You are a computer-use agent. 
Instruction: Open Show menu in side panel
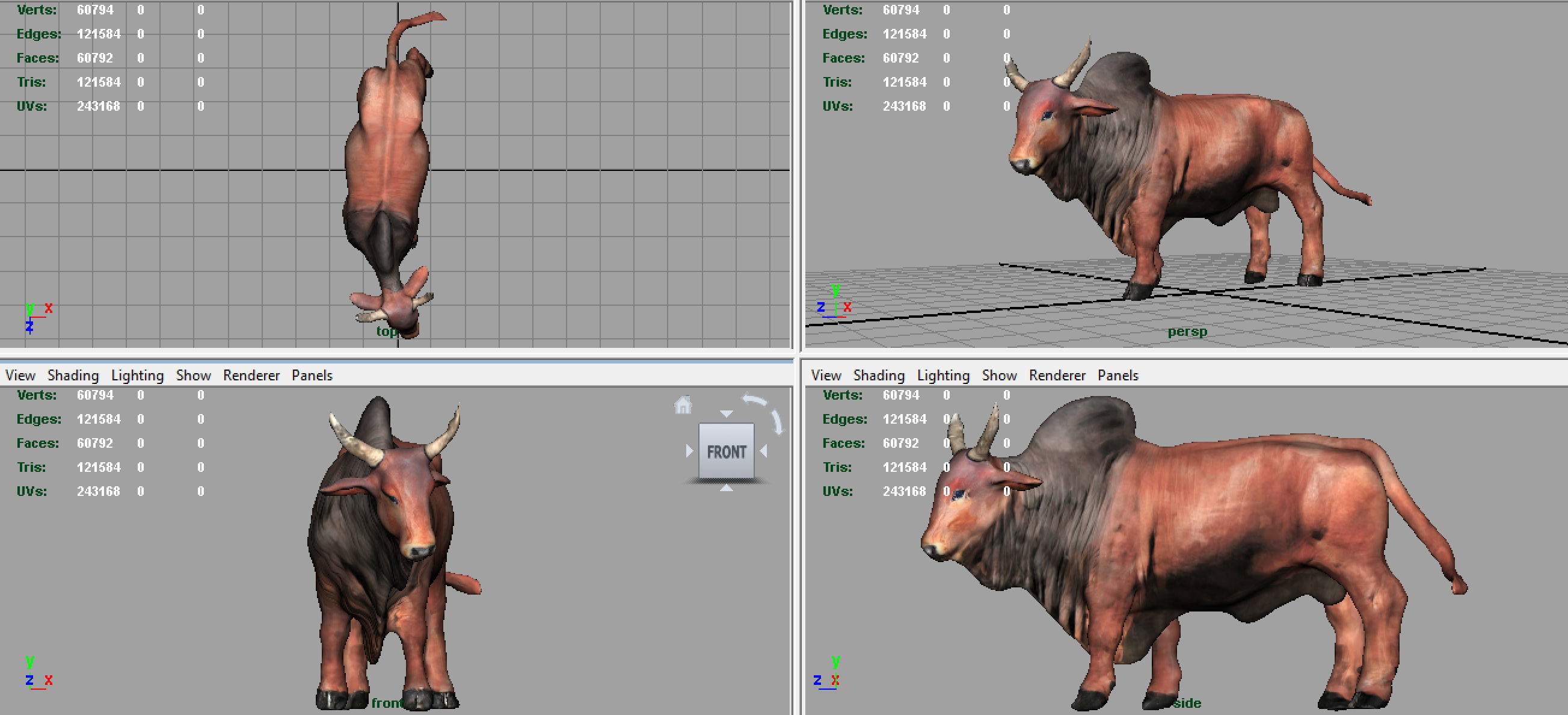[1000, 375]
